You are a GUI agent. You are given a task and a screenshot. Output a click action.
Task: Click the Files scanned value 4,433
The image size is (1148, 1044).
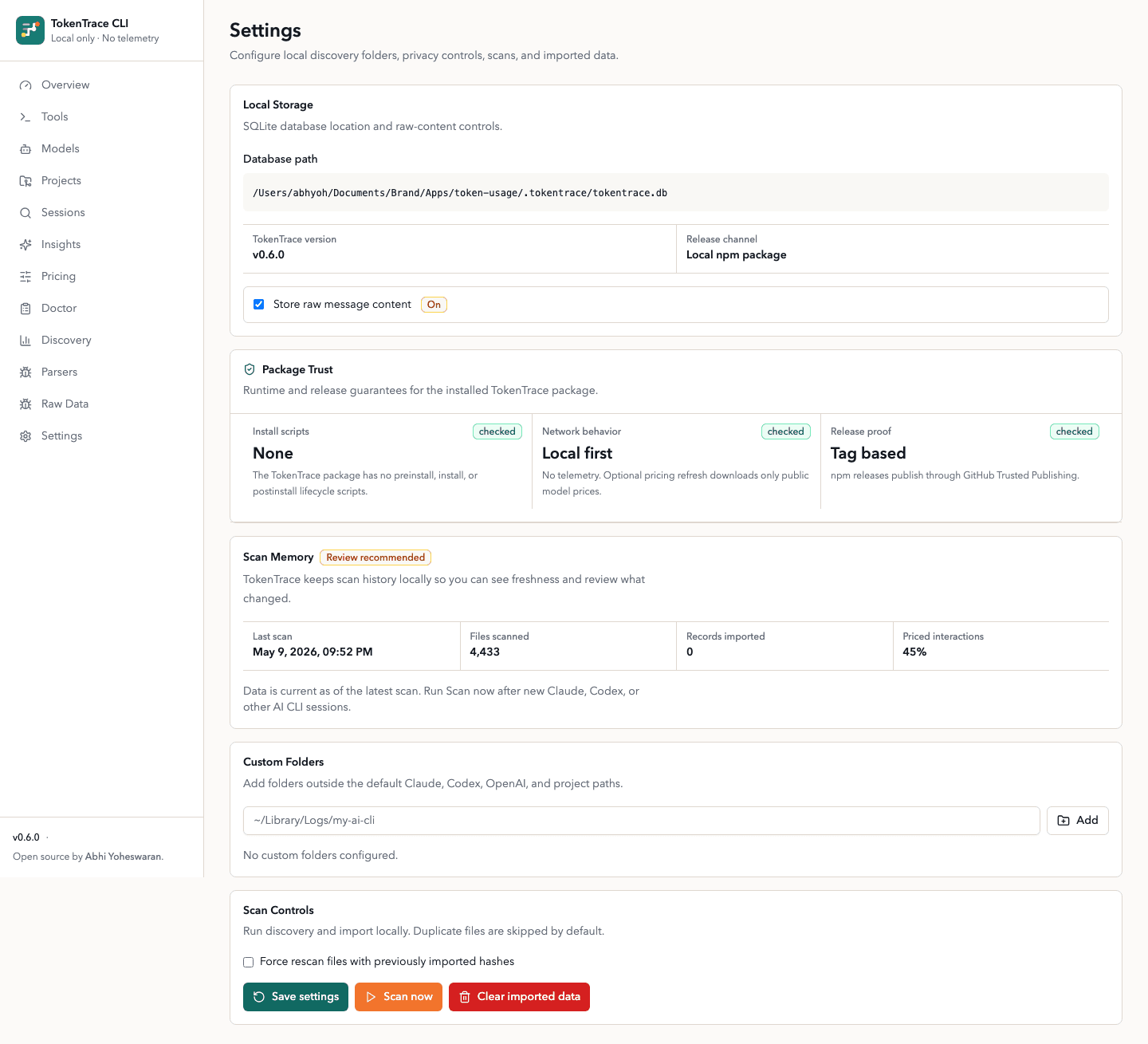coord(485,652)
